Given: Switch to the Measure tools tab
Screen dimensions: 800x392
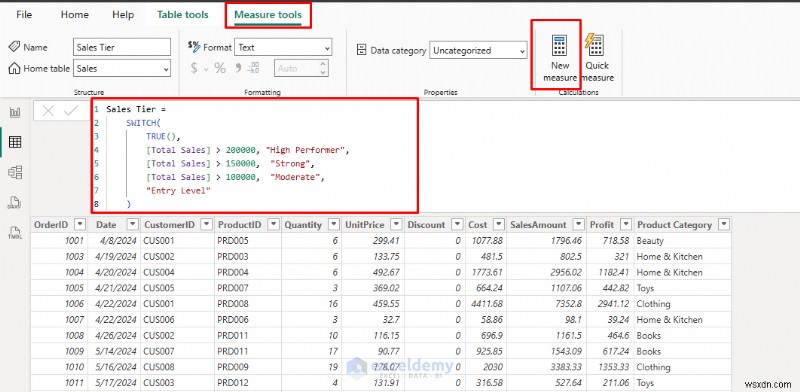Looking at the screenshot, I should tap(268, 15).
